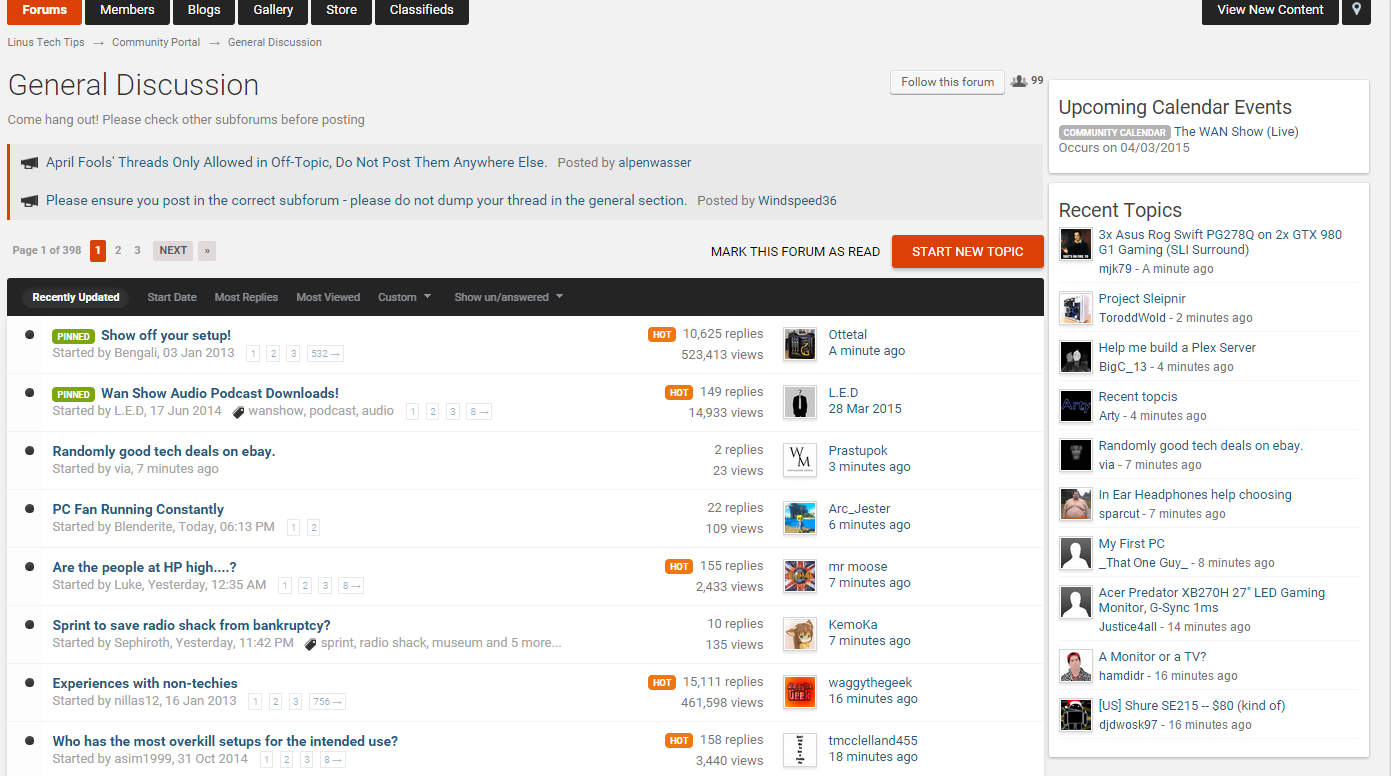Click ToroddWold's avatar in Recent Topics
Screen dimensions: 1391x776
coord(1076,308)
